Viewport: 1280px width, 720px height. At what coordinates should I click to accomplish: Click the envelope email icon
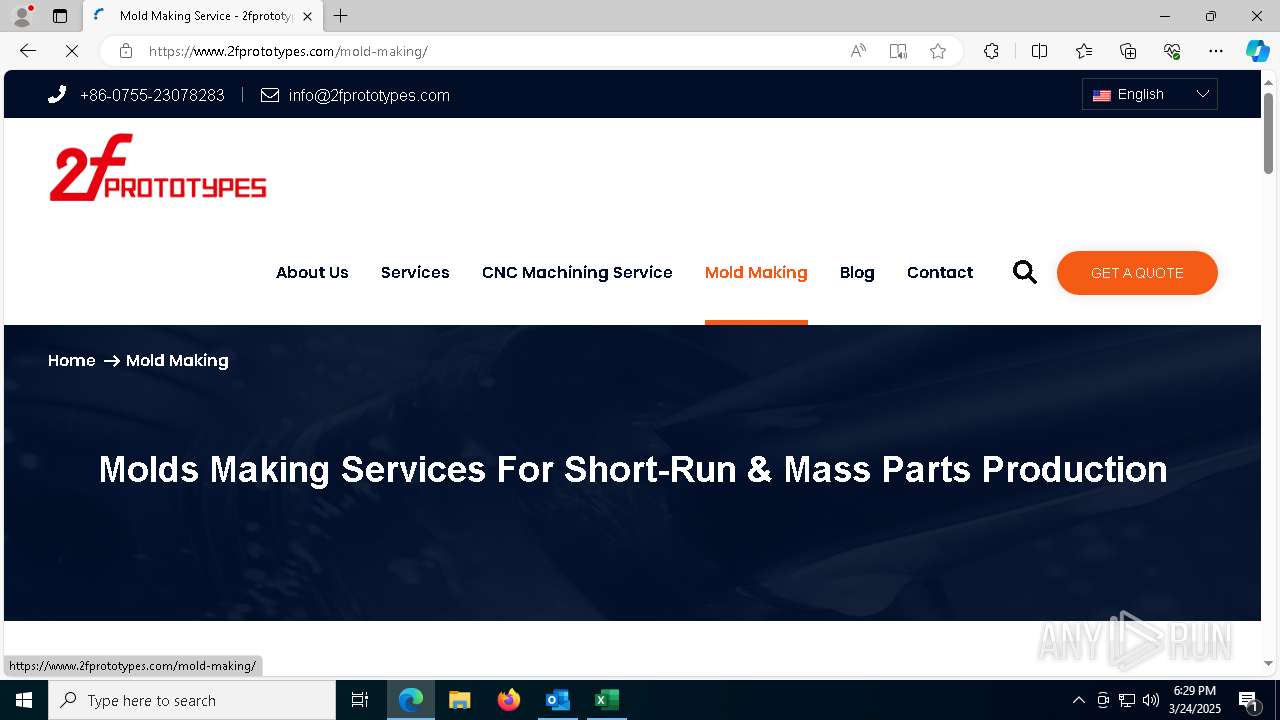pyautogui.click(x=270, y=95)
